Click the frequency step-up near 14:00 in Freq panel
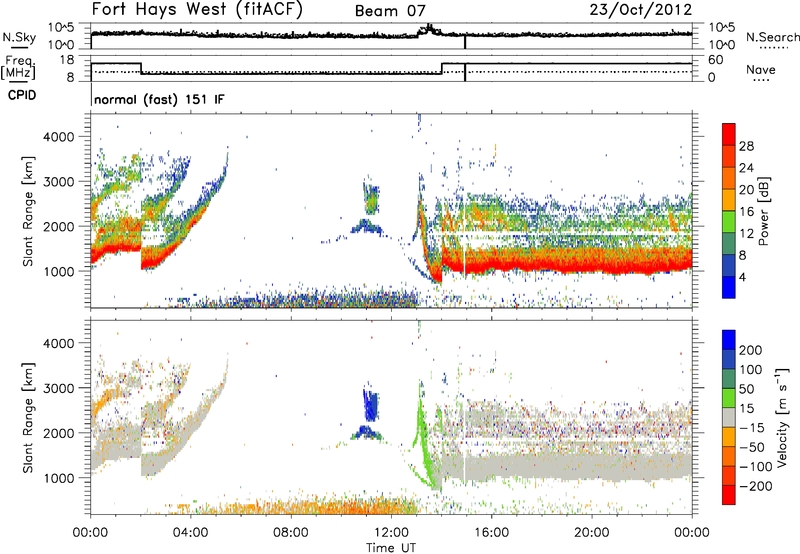 coord(442,68)
